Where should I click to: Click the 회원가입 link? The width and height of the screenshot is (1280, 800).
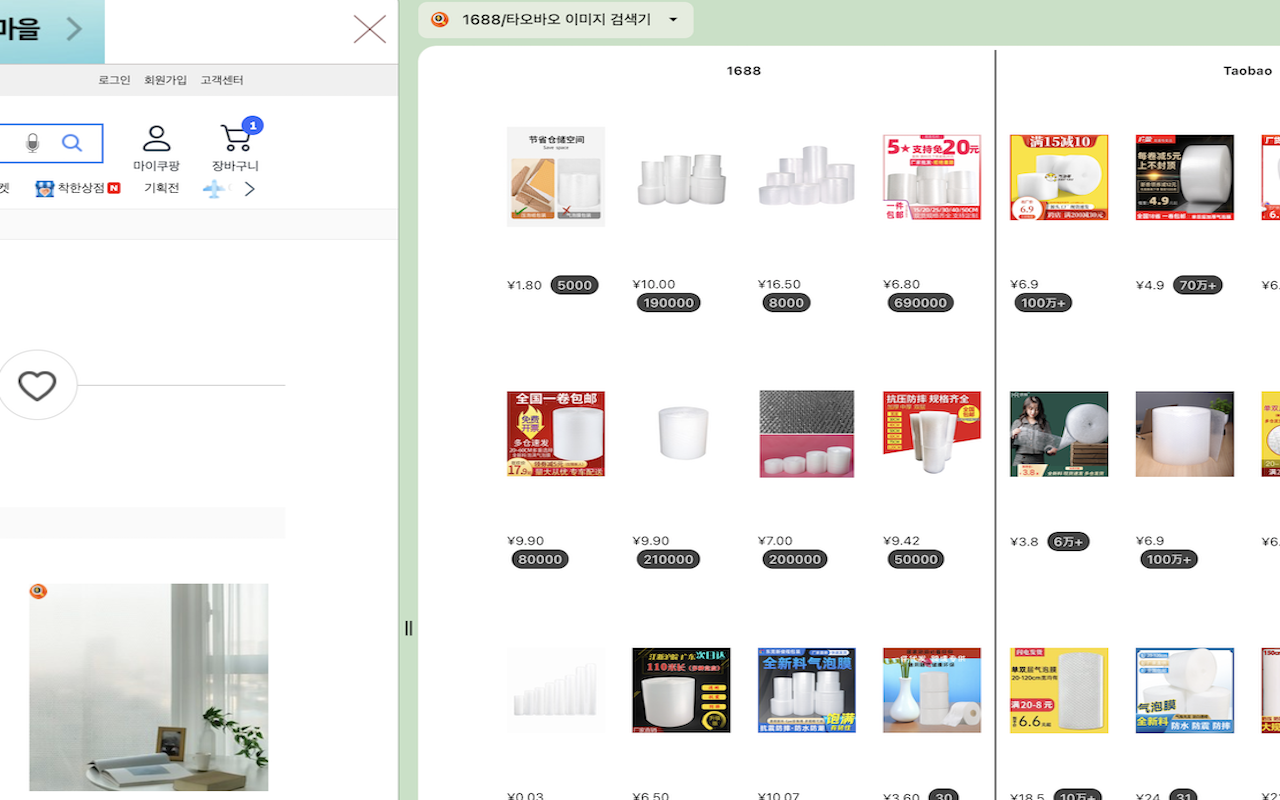[x=165, y=80]
